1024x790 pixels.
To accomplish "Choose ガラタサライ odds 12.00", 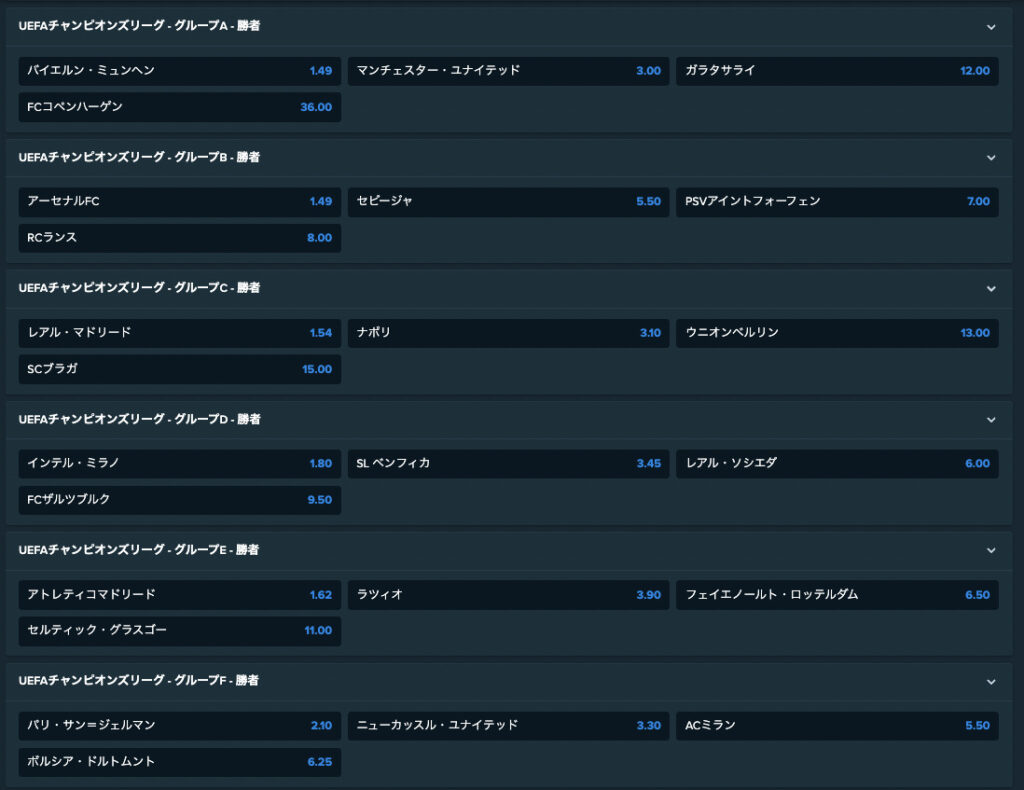I will click(x=837, y=71).
